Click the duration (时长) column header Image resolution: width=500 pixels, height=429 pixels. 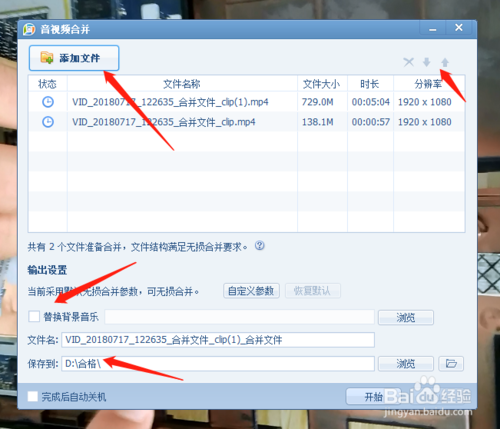click(370, 84)
